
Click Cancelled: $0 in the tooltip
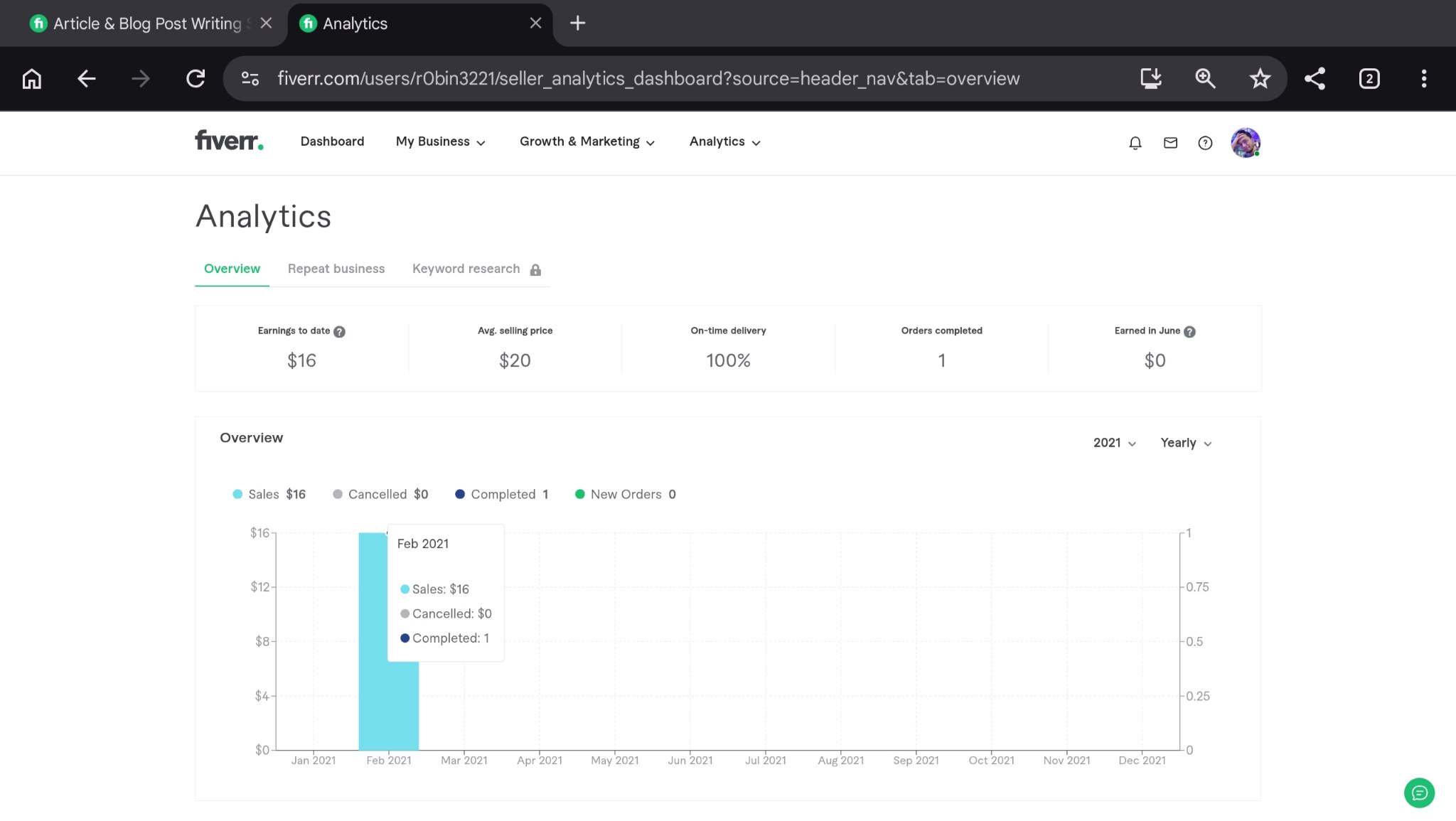(446, 613)
